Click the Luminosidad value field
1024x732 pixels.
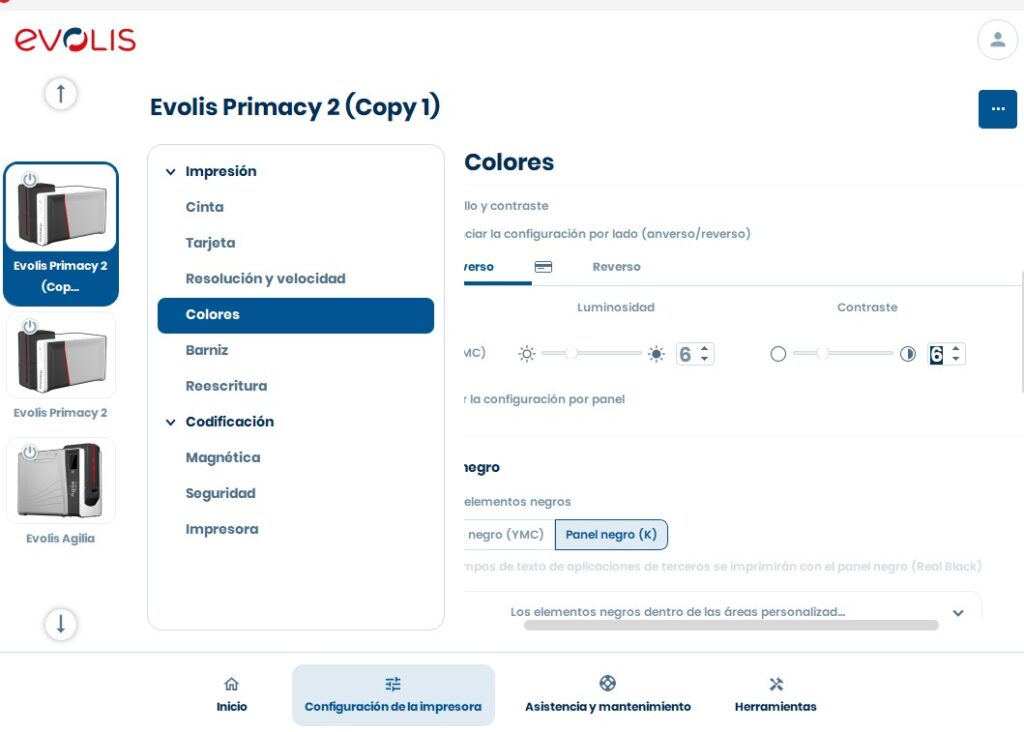click(x=687, y=354)
